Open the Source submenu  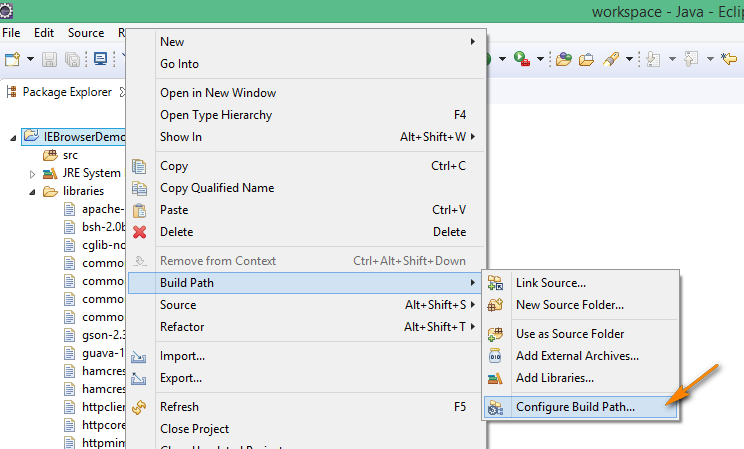[x=178, y=305]
